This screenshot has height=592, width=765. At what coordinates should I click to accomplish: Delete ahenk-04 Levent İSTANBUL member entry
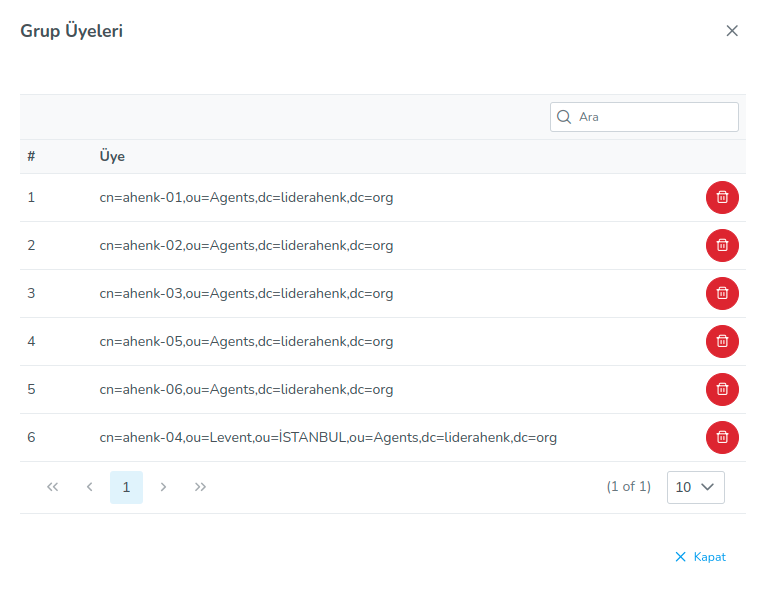722,438
